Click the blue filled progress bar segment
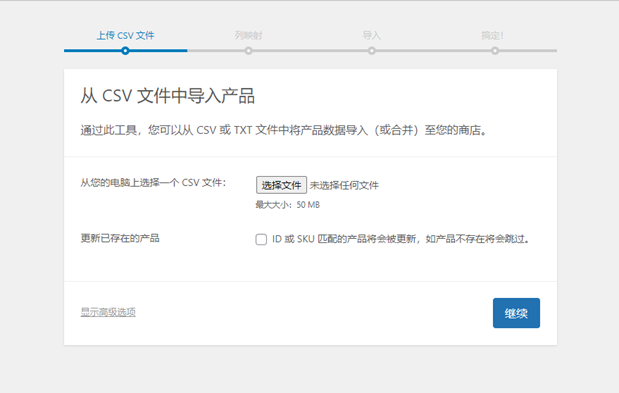Viewport: 619px width, 393px height. tap(126, 51)
